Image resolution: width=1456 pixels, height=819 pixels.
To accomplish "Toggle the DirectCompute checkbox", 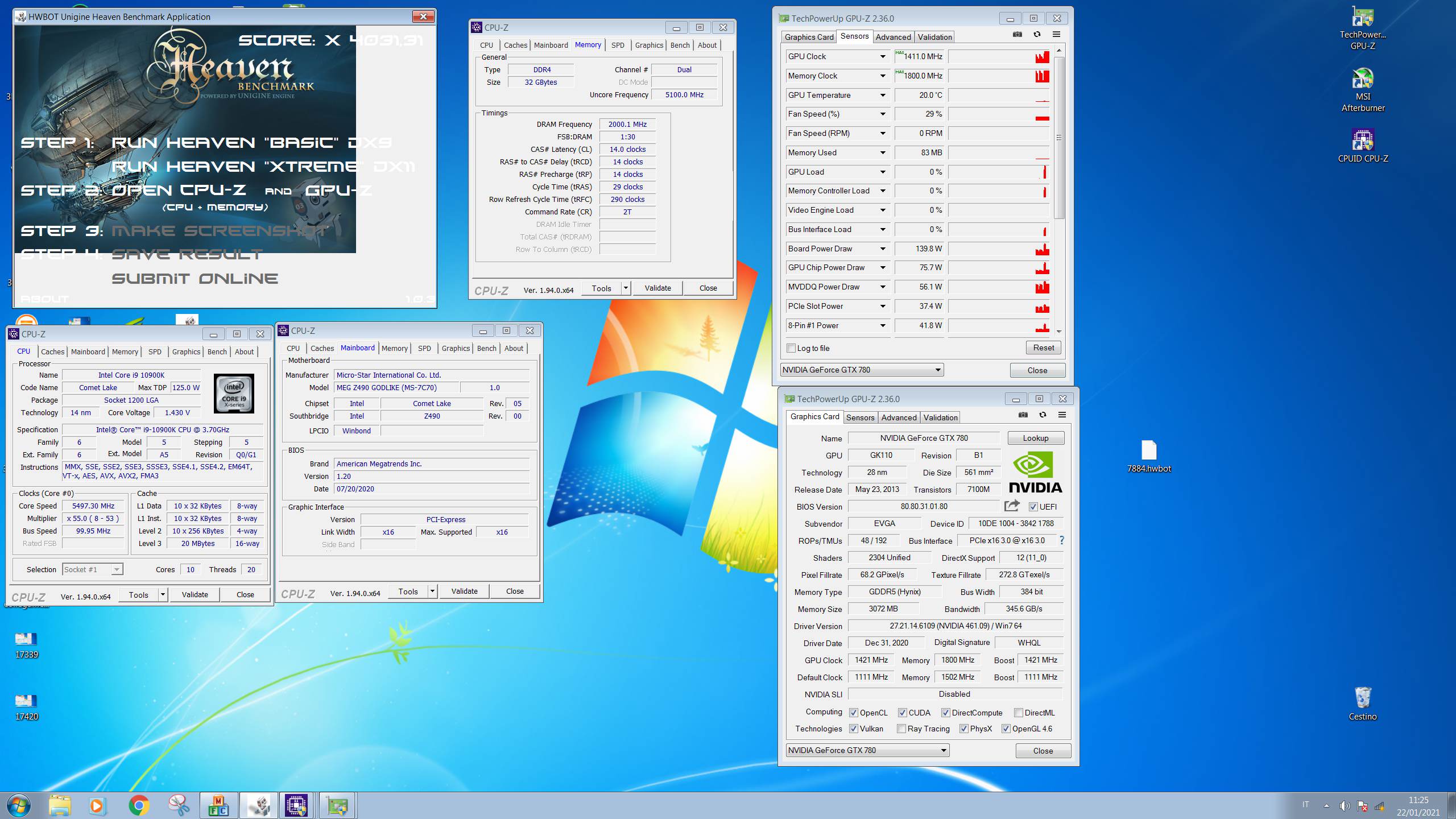I will pos(946,713).
